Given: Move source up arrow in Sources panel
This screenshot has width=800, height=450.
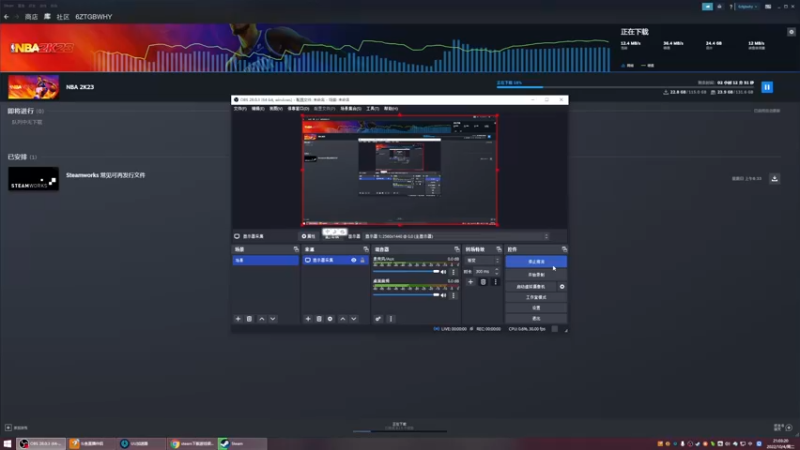Looking at the screenshot, I should click(x=343, y=319).
